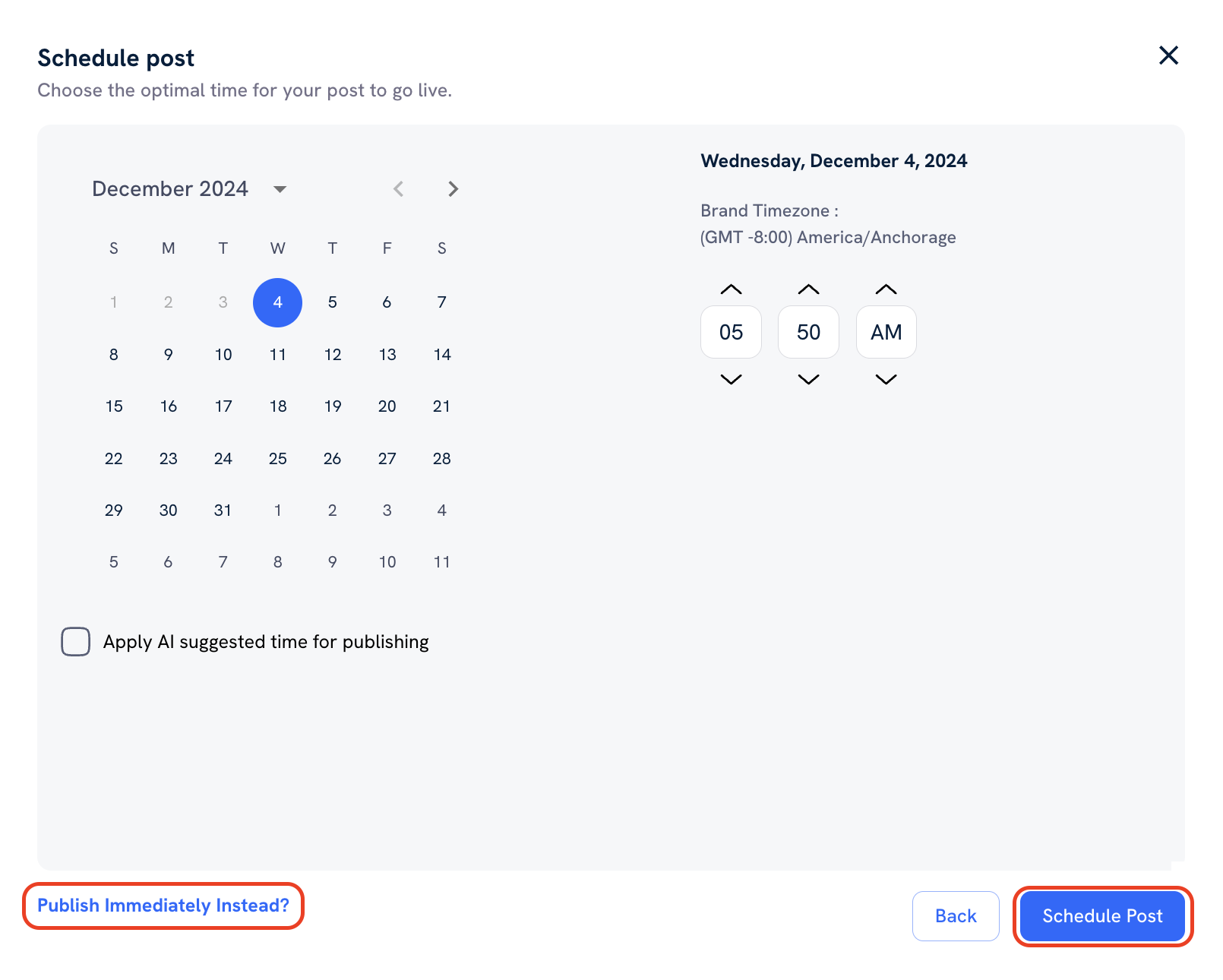Click the minutes field showing 50
This screenshot has width=1223, height=980.
click(x=808, y=332)
